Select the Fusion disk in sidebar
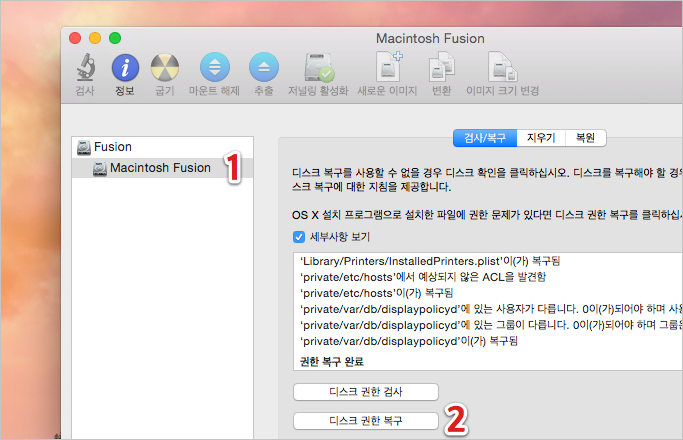 pyautogui.click(x=162, y=147)
